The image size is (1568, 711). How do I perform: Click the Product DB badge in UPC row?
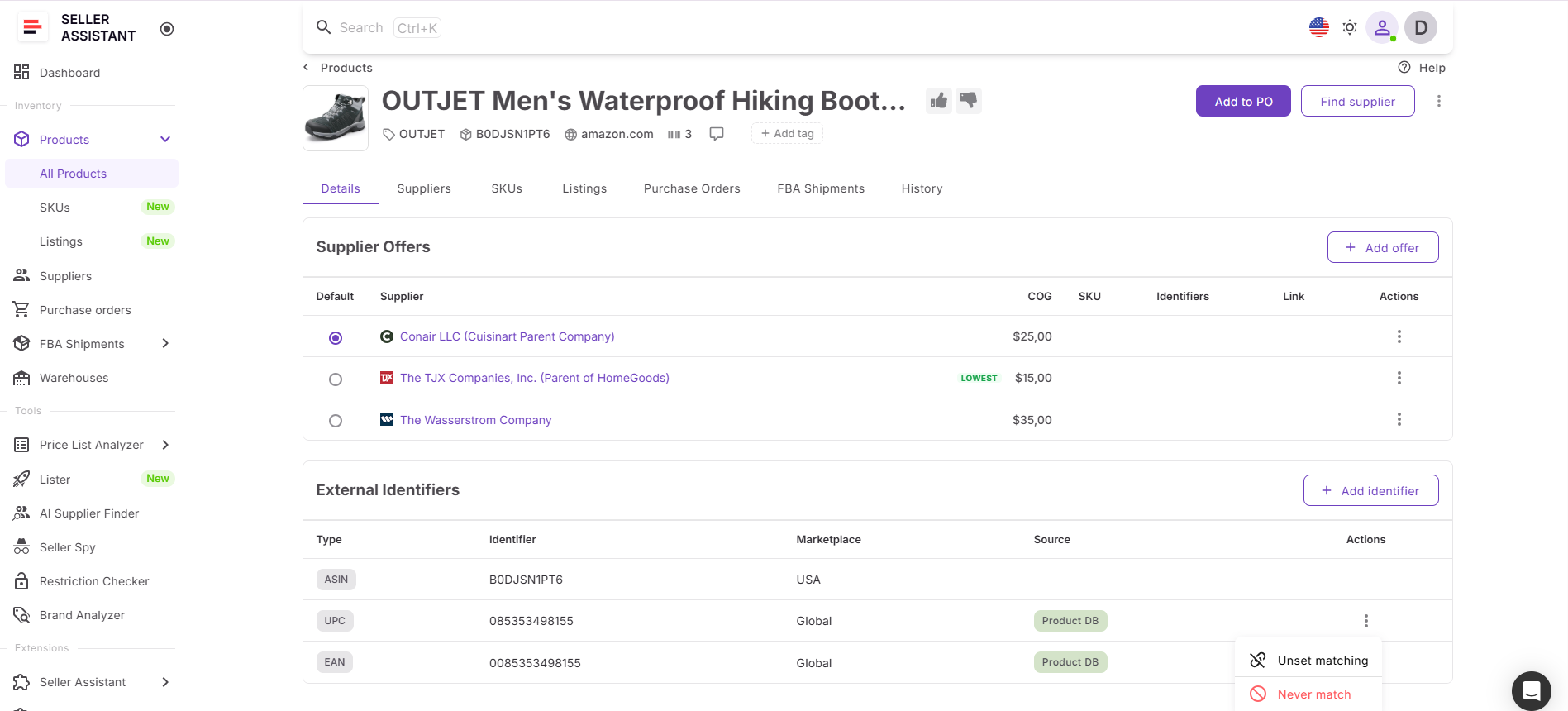point(1070,621)
